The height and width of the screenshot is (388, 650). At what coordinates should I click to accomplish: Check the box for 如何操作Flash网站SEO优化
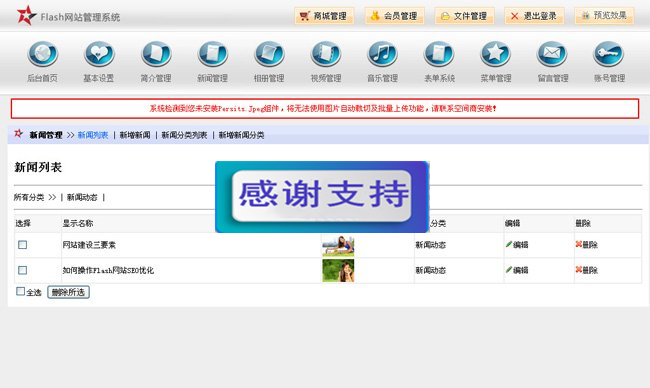[x=22, y=270]
